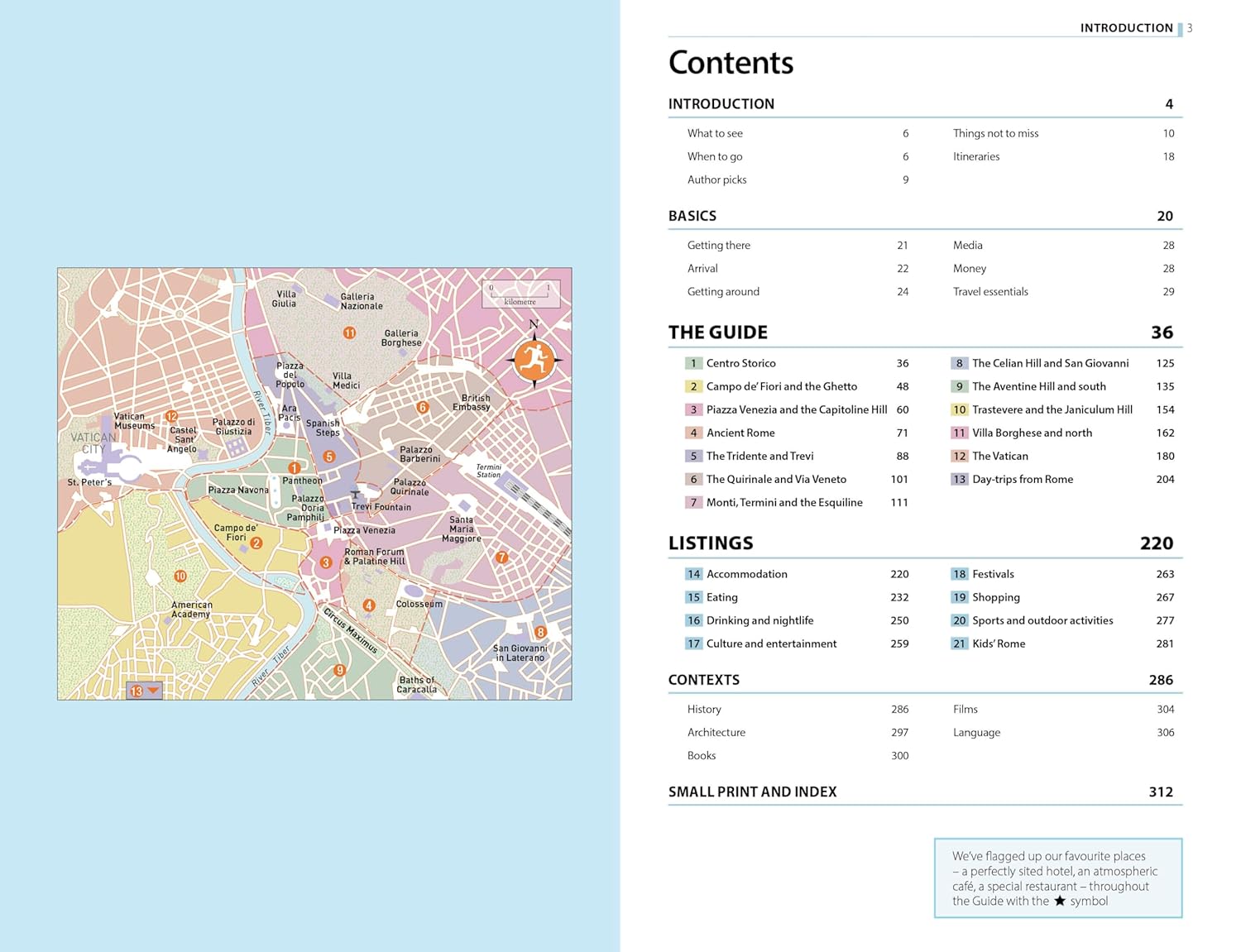Click map marker 8 above San Giovanni
This screenshot has width=1241, height=952.
point(540,633)
